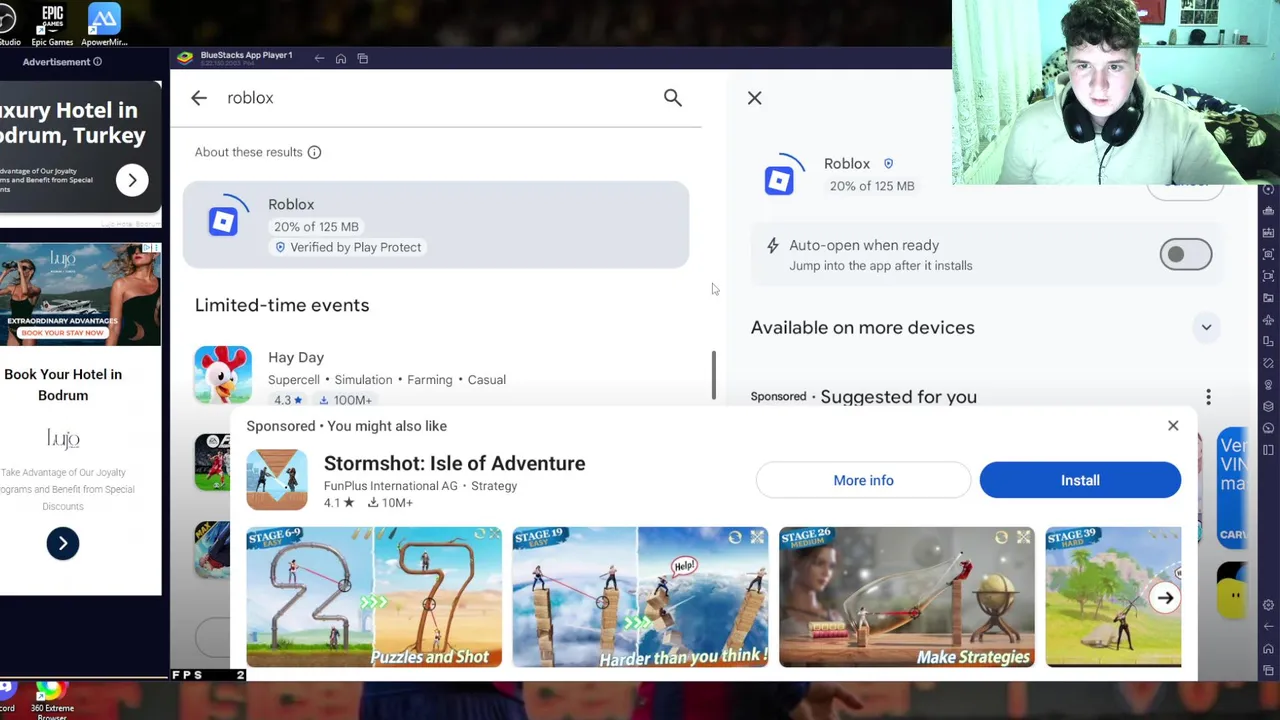Dismiss the Stormshot sponsored banner
Screen dimensions: 1280x720
pyautogui.click(x=1173, y=426)
